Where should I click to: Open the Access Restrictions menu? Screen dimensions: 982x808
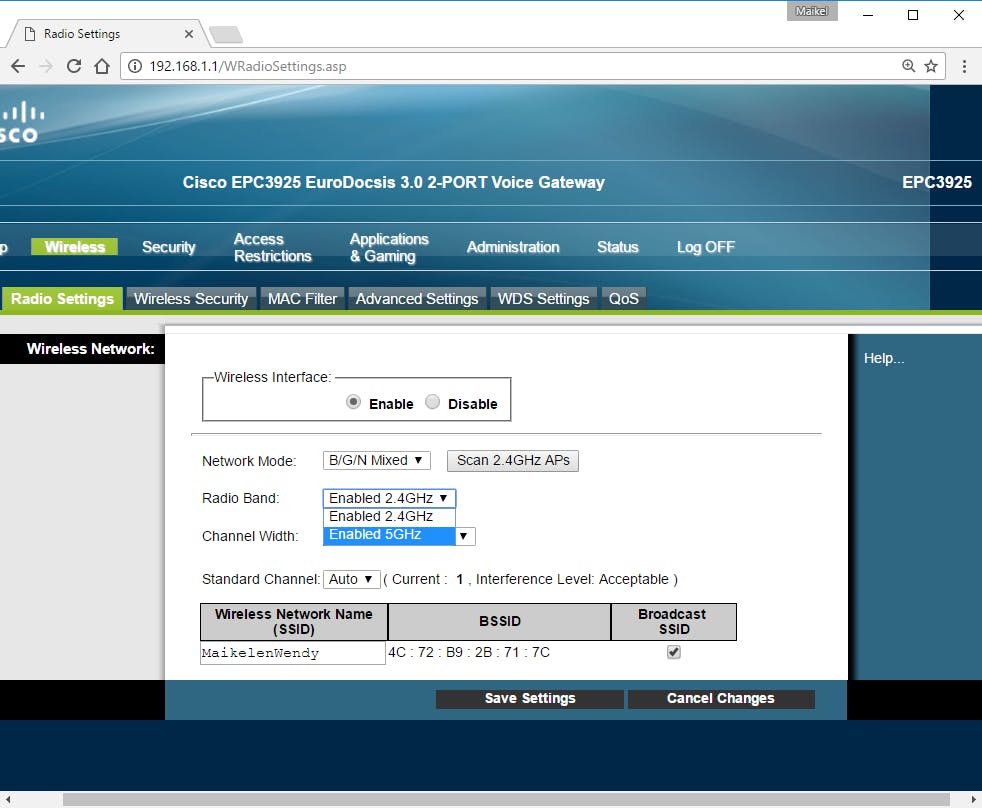point(272,247)
